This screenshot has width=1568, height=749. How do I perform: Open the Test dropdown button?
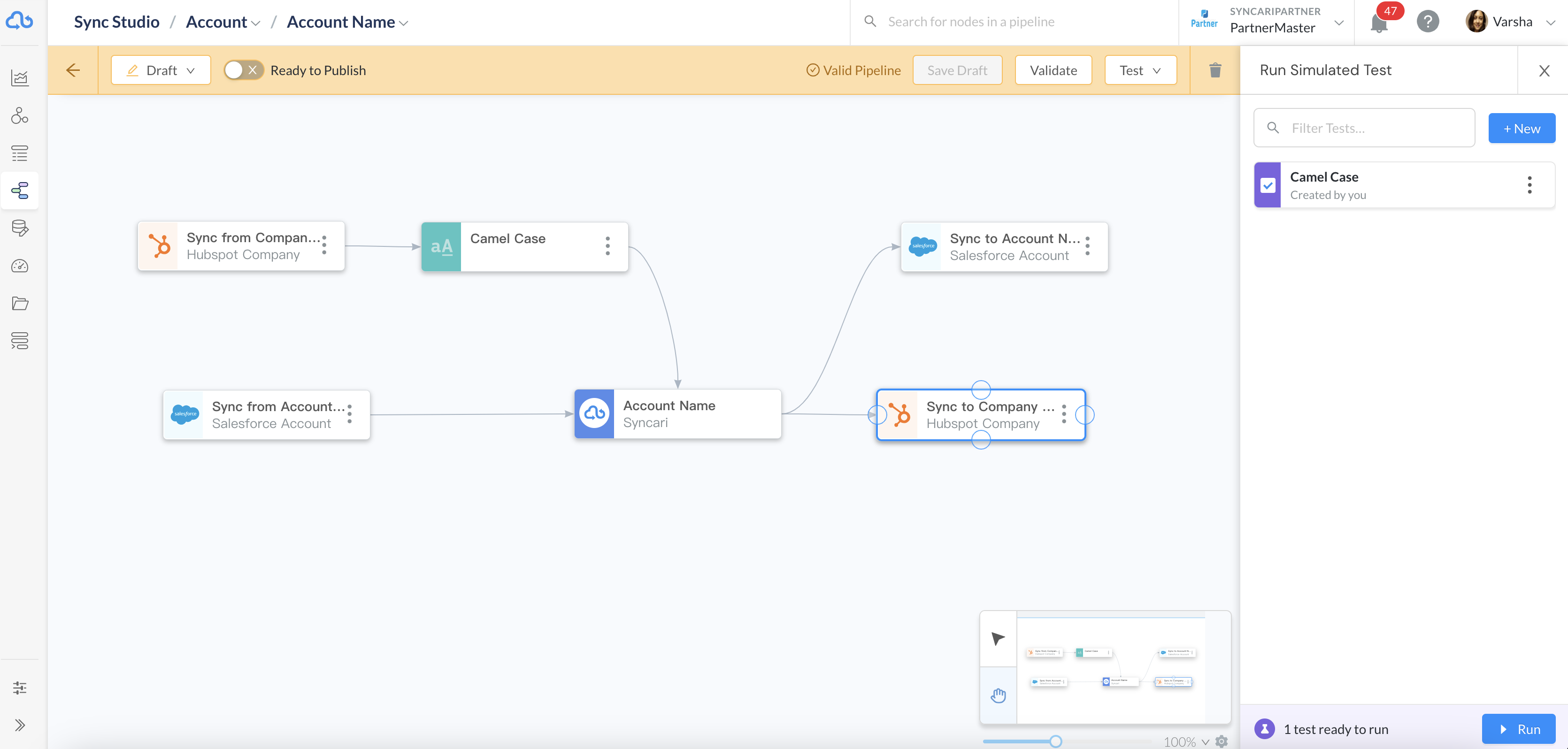click(x=1140, y=70)
